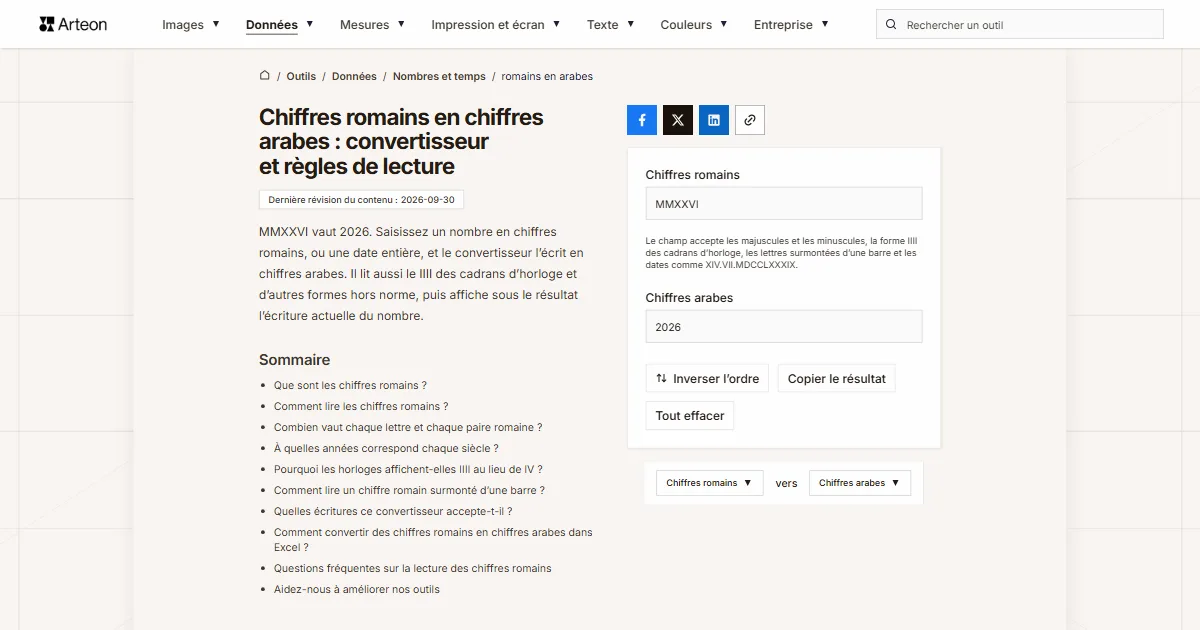The width and height of the screenshot is (1200, 630).
Task: Click the search magnifier icon
Action: [891, 24]
